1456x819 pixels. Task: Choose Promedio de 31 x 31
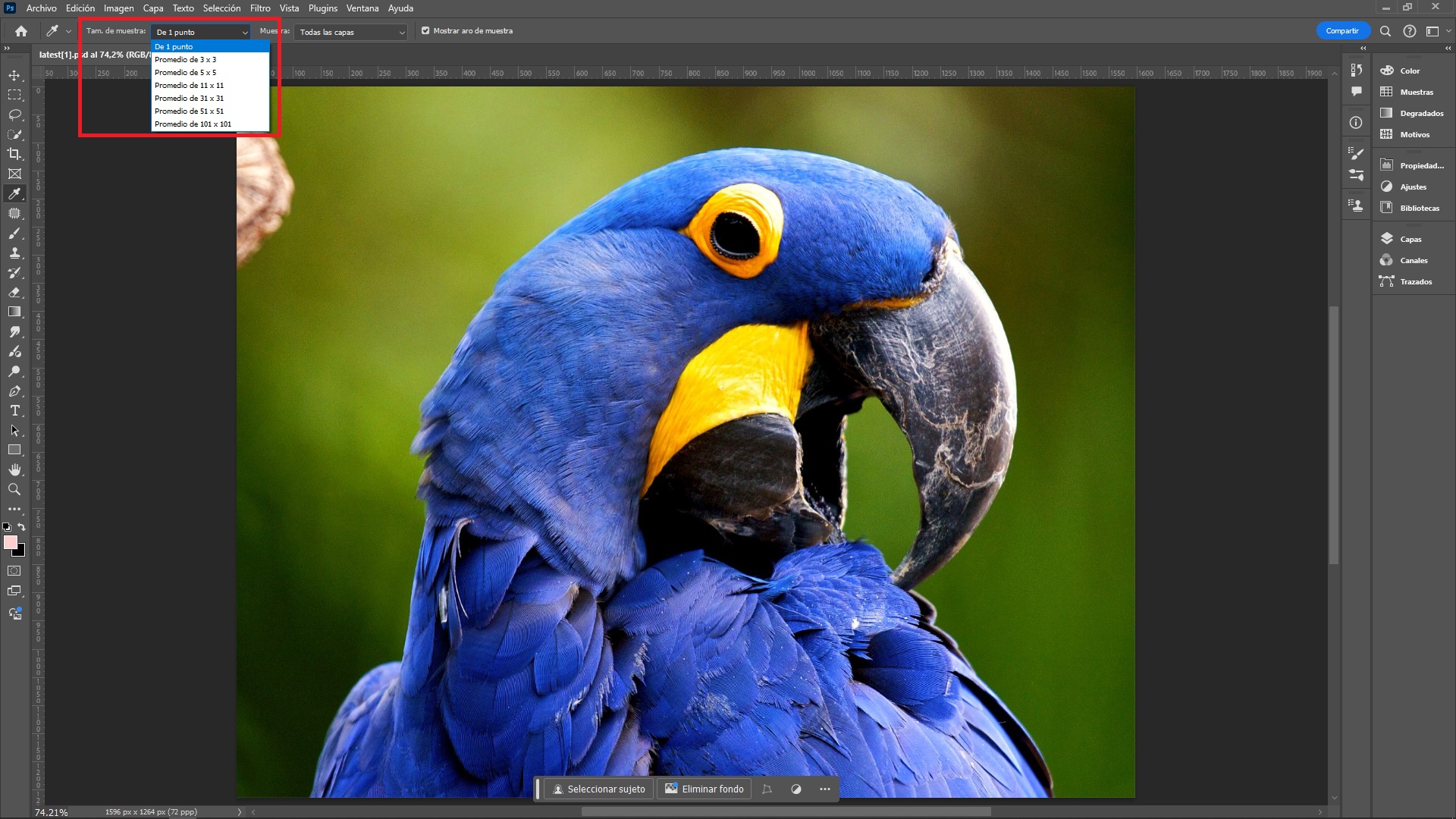[x=210, y=99]
